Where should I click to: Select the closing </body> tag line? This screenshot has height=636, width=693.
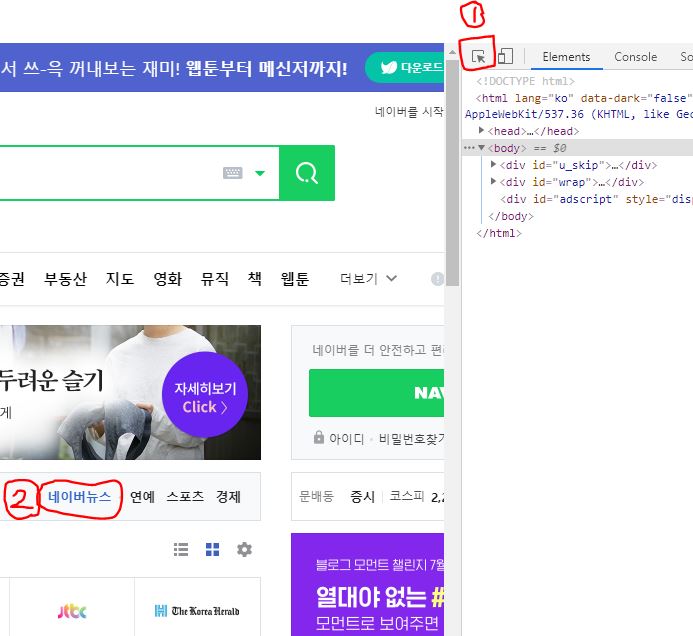(x=511, y=216)
